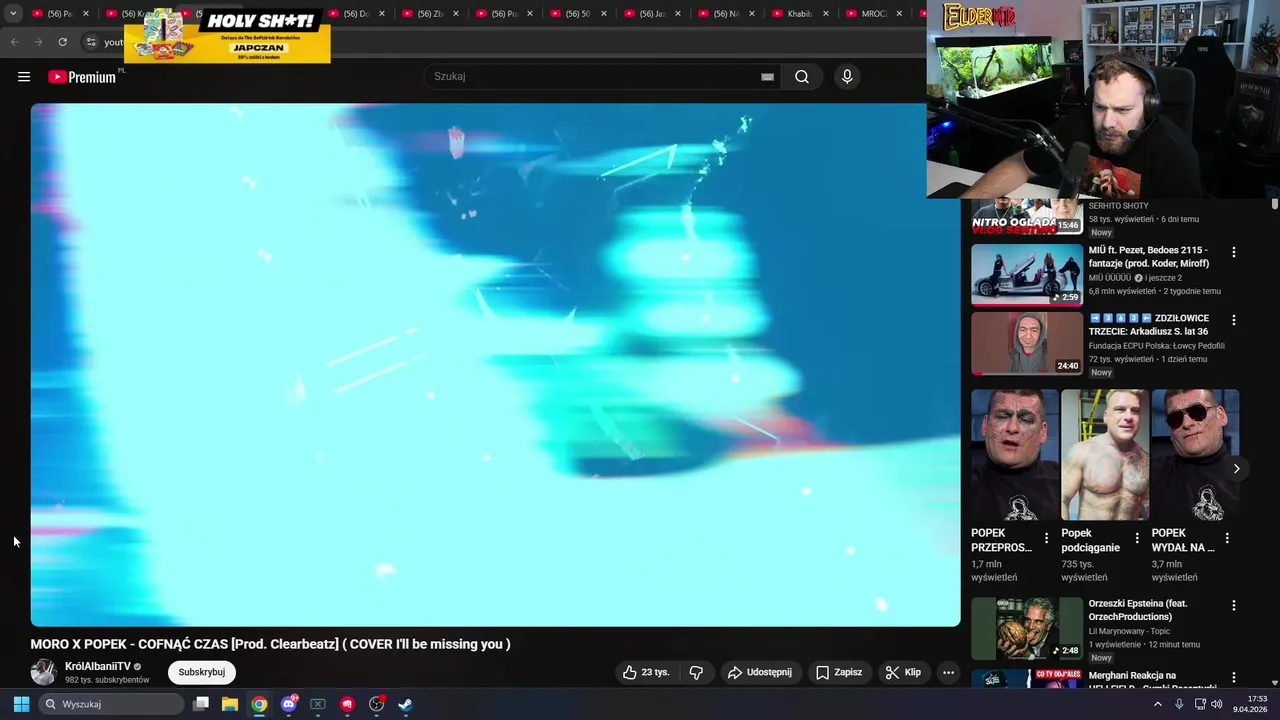Screen dimensions: 1280x720
Task: Click the magnifier search button
Action: [x=802, y=77]
